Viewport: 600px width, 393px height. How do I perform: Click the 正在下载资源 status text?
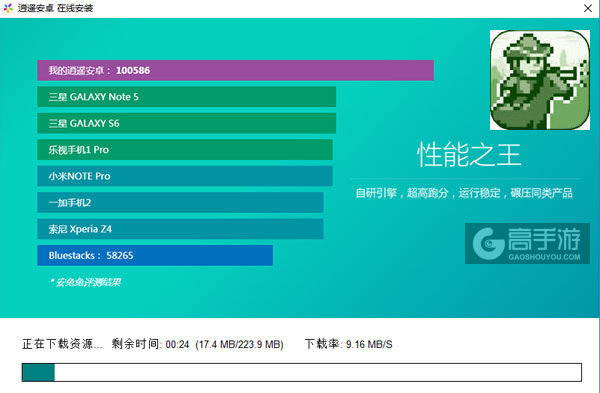(62, 344)
